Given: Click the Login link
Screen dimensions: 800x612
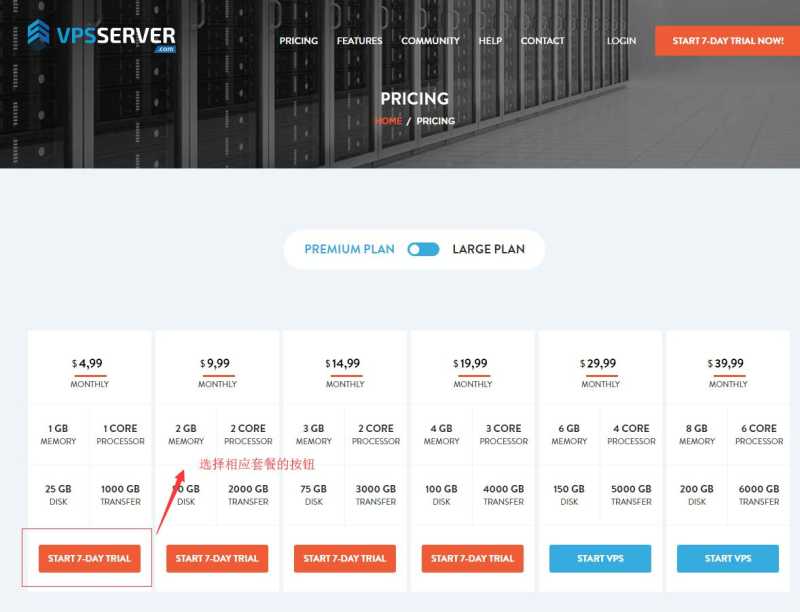Looking at the screenshot, I should click(621, 41).
